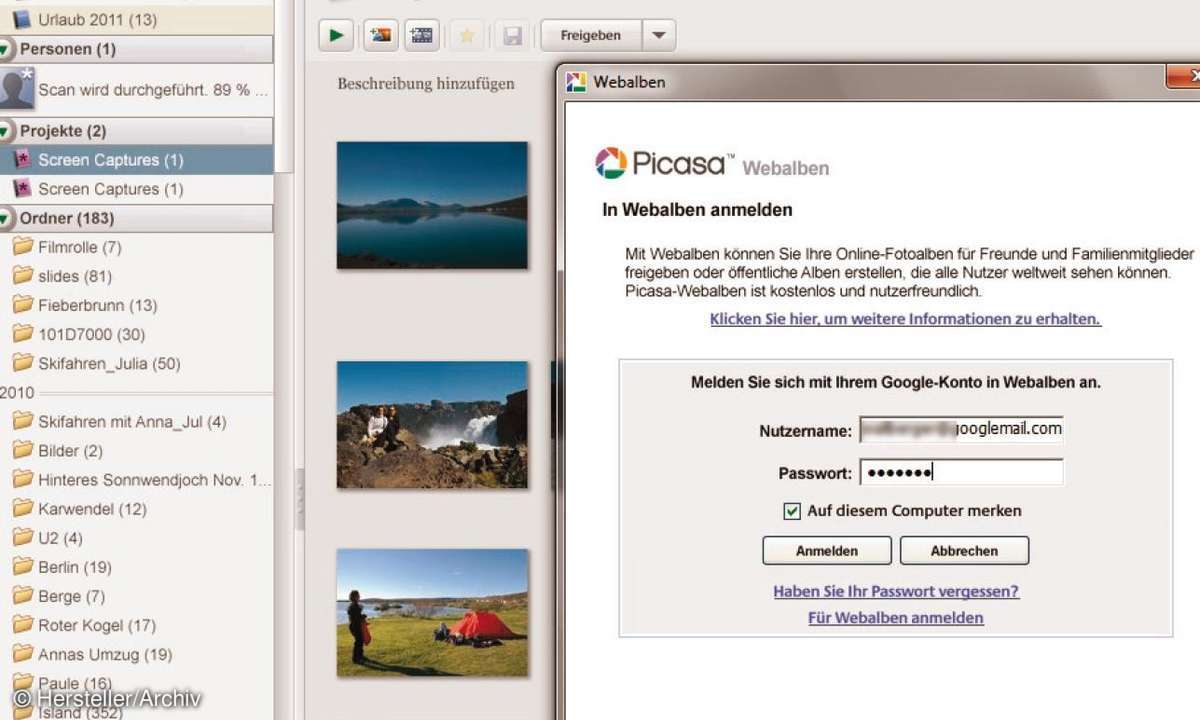Click the 101D7000 folder icon
The image size is (1200, 720).
tap(22, 334)
